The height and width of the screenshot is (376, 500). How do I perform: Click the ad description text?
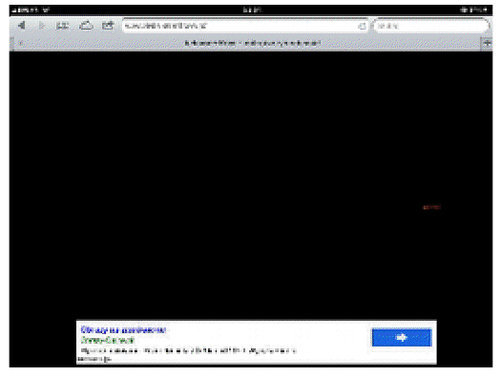click(x=188, y=350)
